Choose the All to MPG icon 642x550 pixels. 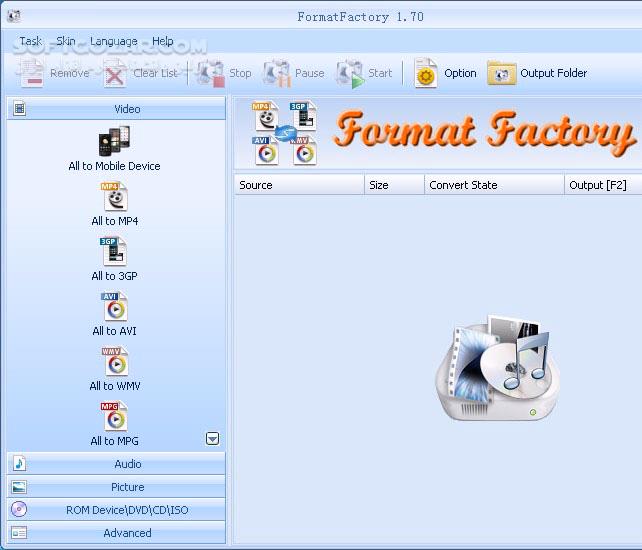(x=114, y=416)
